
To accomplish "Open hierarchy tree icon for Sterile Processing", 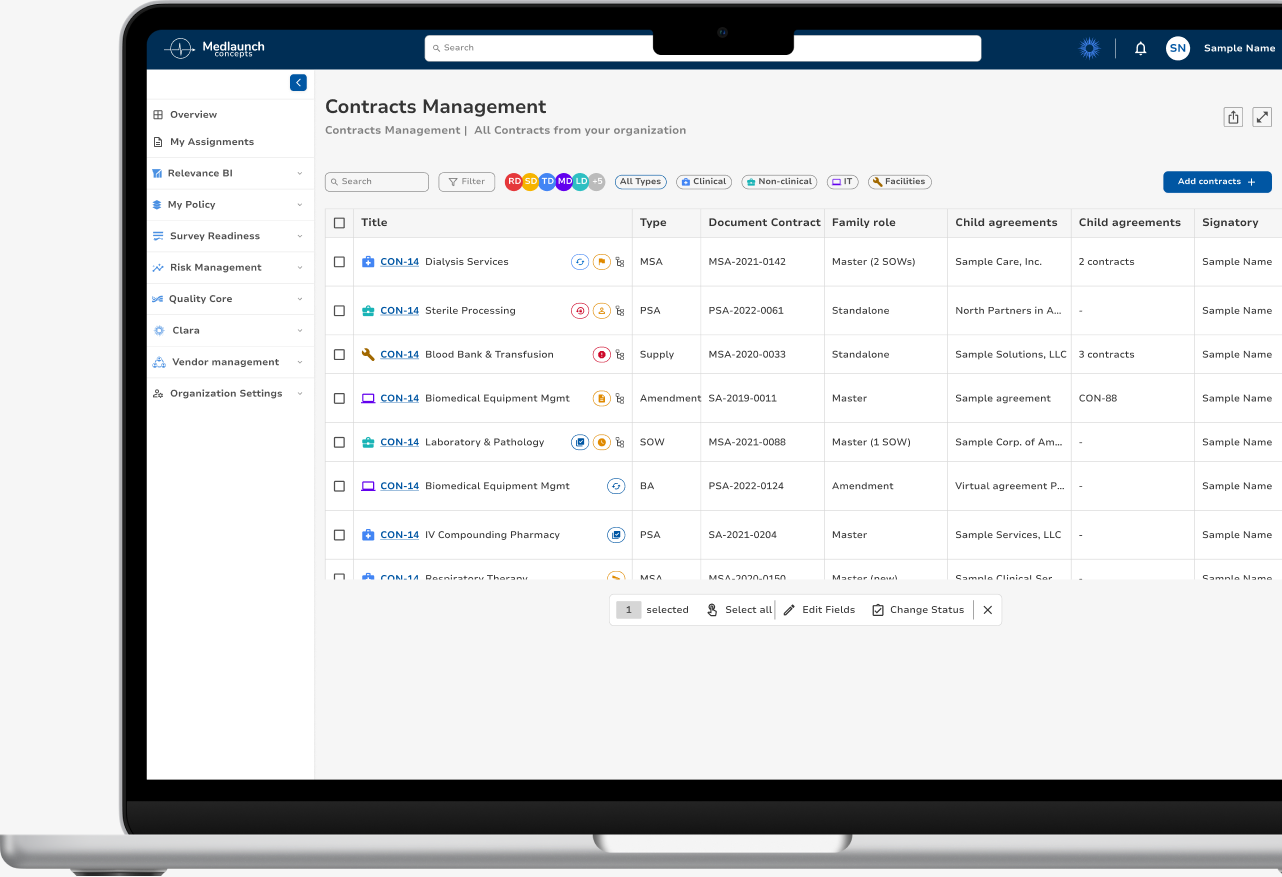I will (x=620, y=311).
